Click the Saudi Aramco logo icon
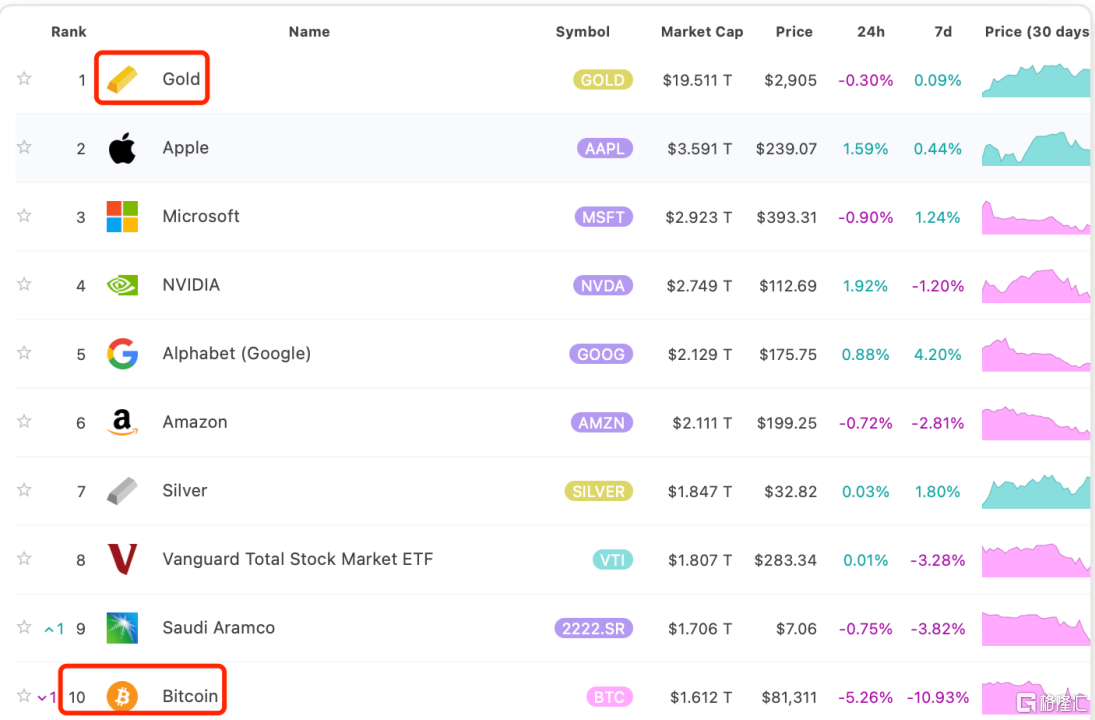The image size is (1095, 720). click(x=122, y=628)
